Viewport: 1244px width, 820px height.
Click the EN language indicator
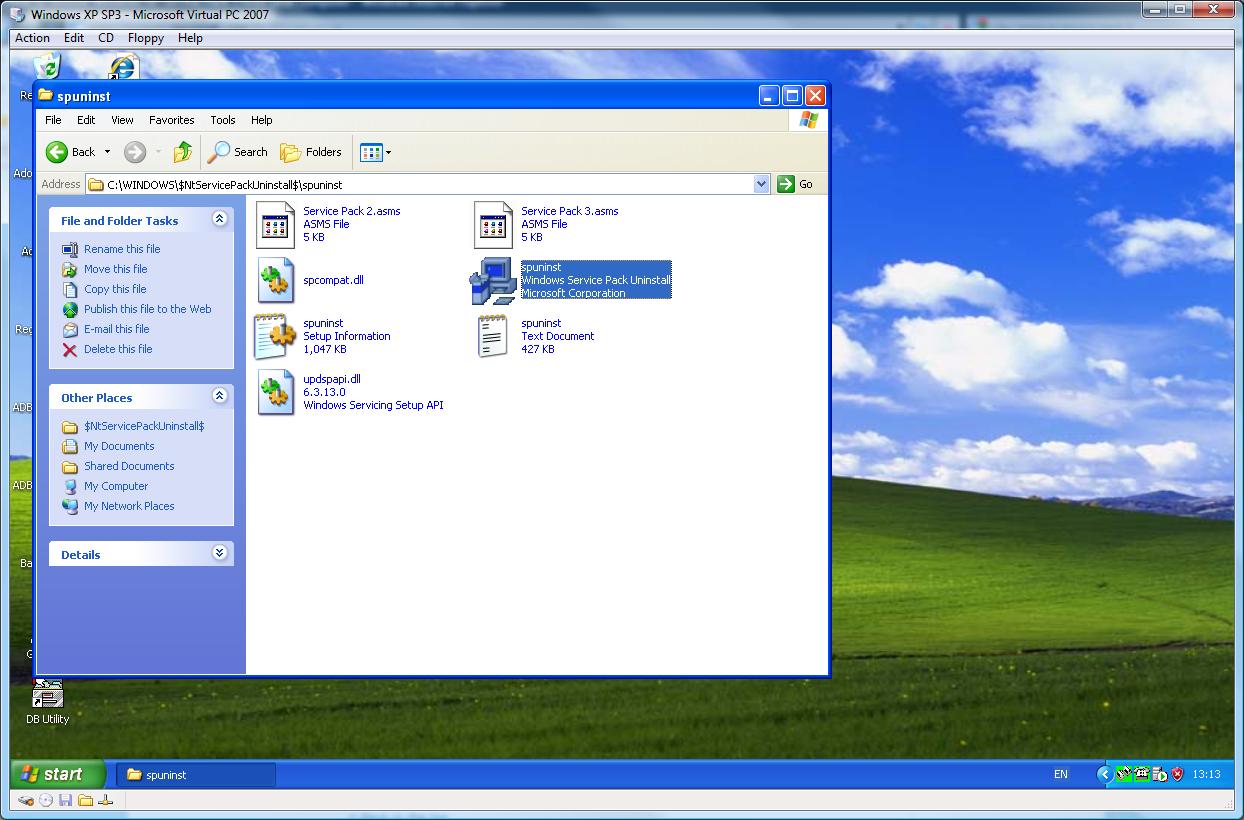pyautogui.click(x=1060, y=774)
